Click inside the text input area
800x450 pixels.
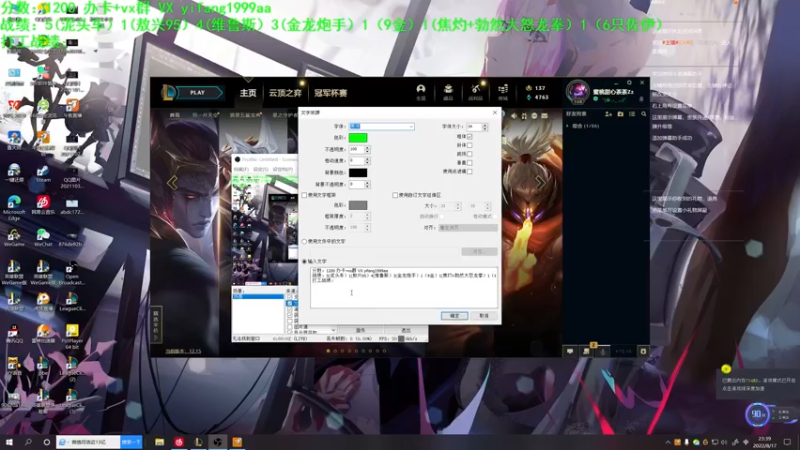[x=404, y=288]
